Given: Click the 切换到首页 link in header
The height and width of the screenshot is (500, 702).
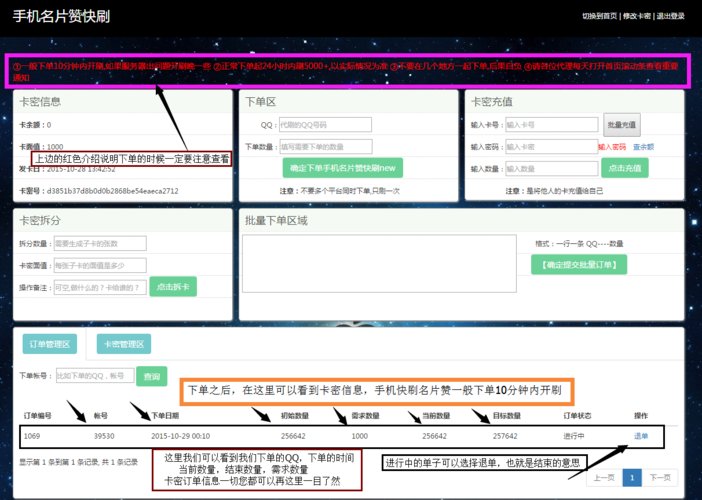Looking at the screenshot, I should tap(599, 16).
